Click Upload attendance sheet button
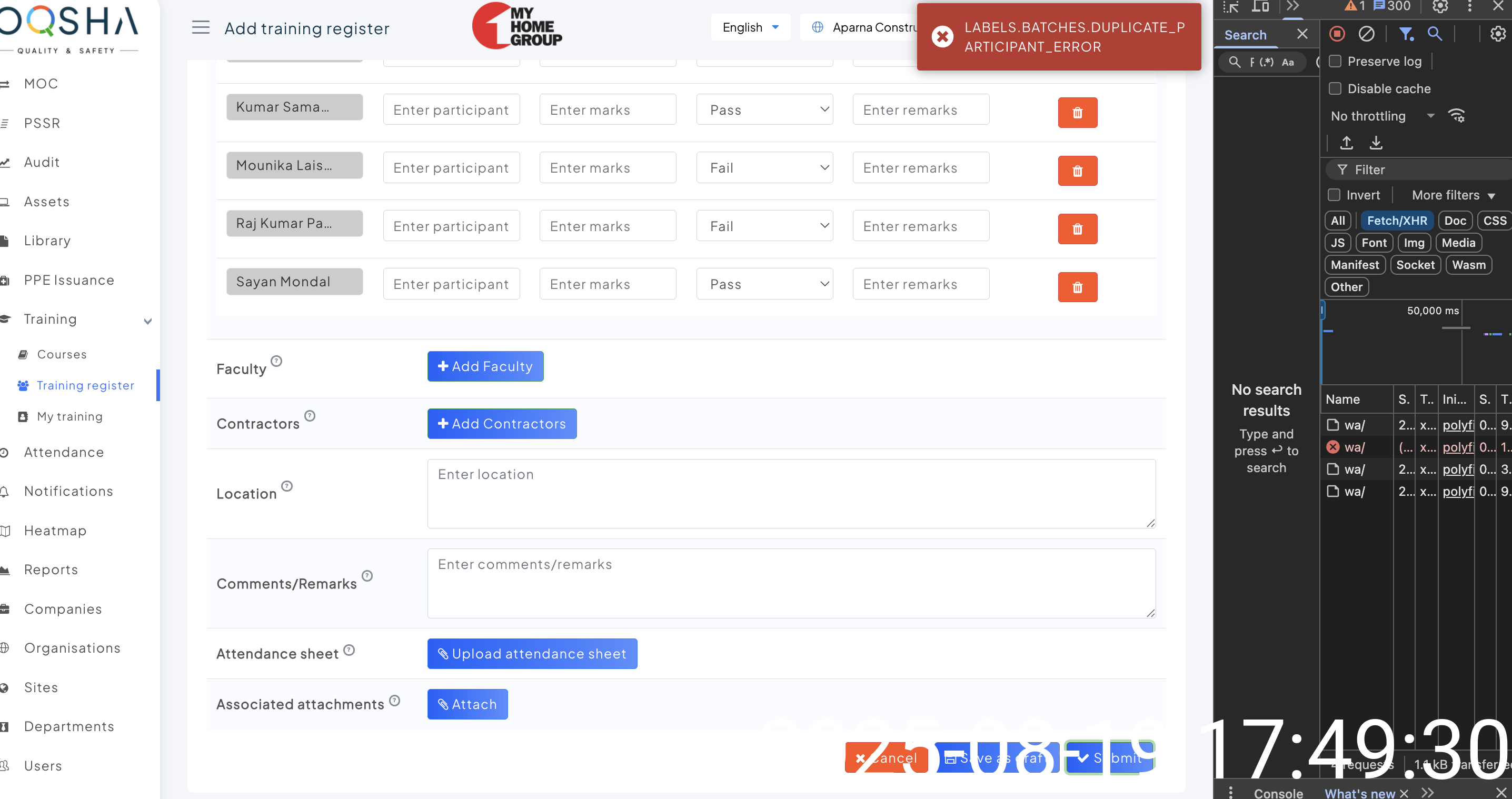The image size is (1512, 799). [532, 654]
